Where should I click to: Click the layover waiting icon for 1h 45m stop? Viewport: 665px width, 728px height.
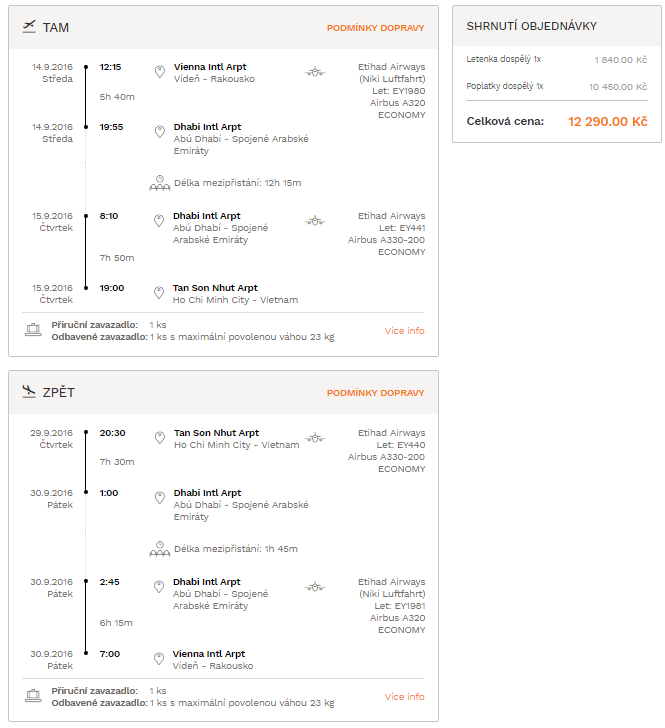tap(159, 549)
